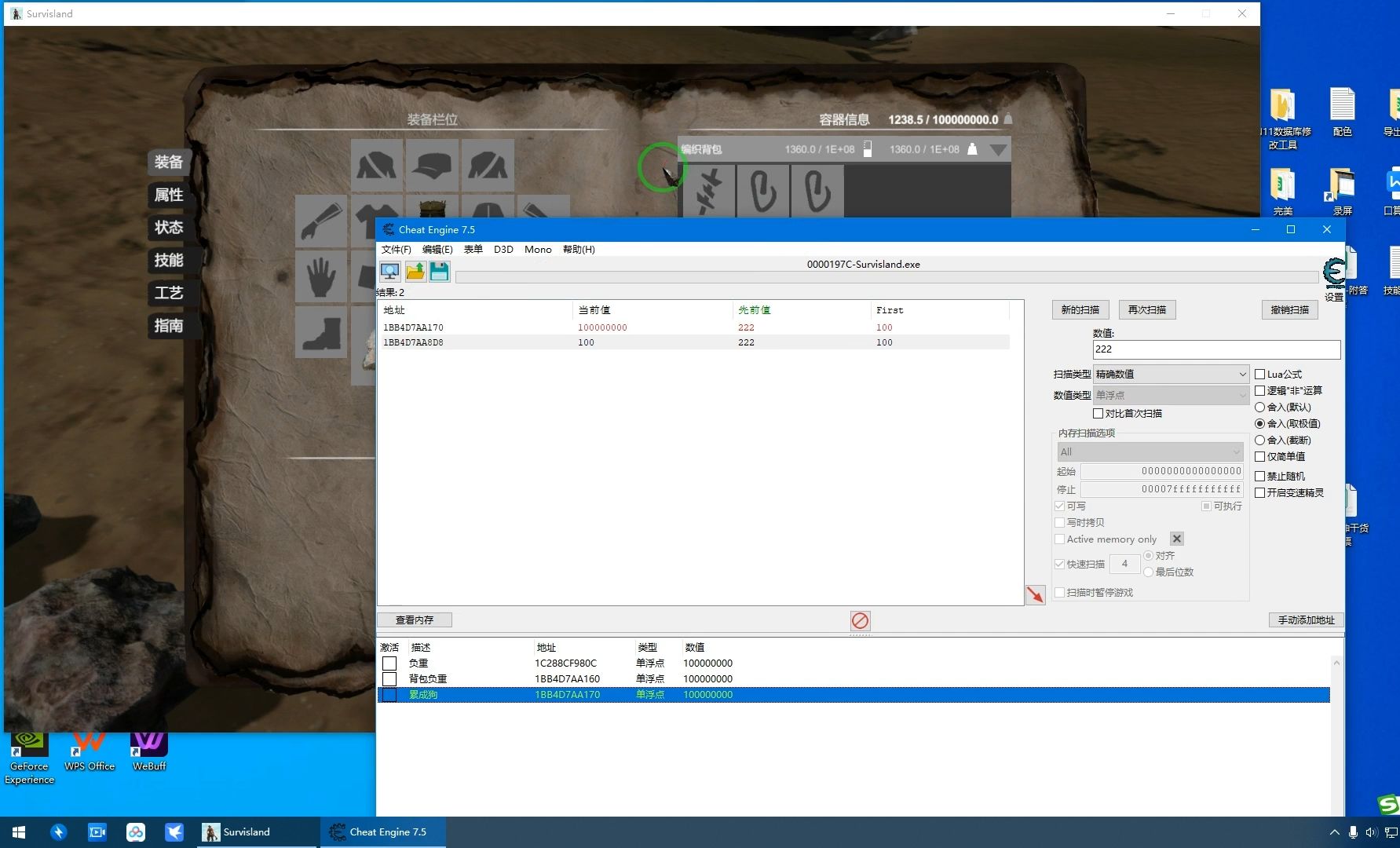
Task: Click the 查看内存 button
Action: [415, 620]
